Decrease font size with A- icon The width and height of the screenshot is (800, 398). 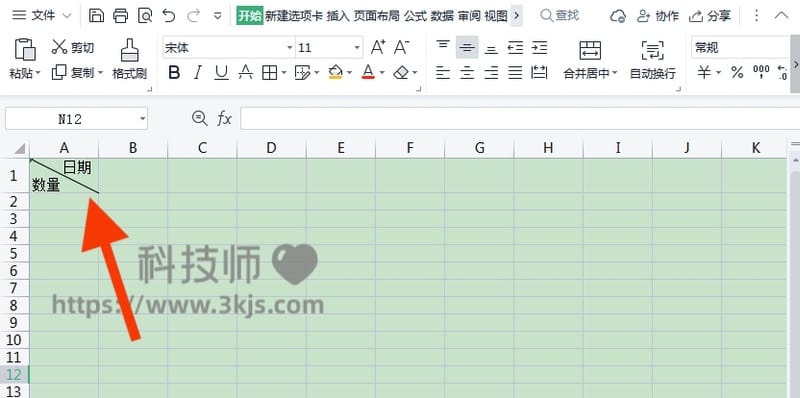[402, 47]
